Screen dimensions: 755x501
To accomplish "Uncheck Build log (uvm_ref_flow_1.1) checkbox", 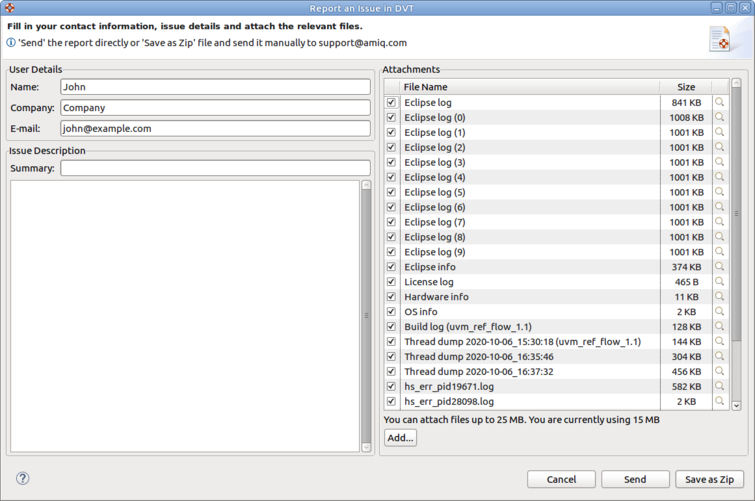I will click(391, 326).
